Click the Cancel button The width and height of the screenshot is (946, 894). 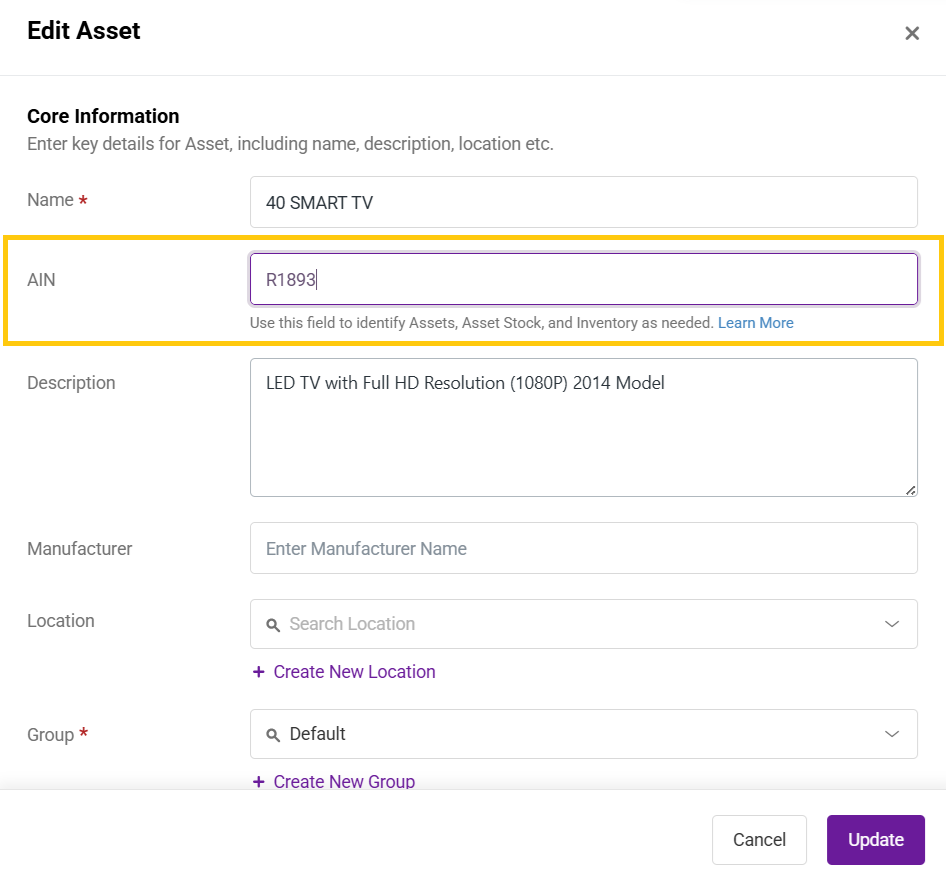[x=759, y=840]
